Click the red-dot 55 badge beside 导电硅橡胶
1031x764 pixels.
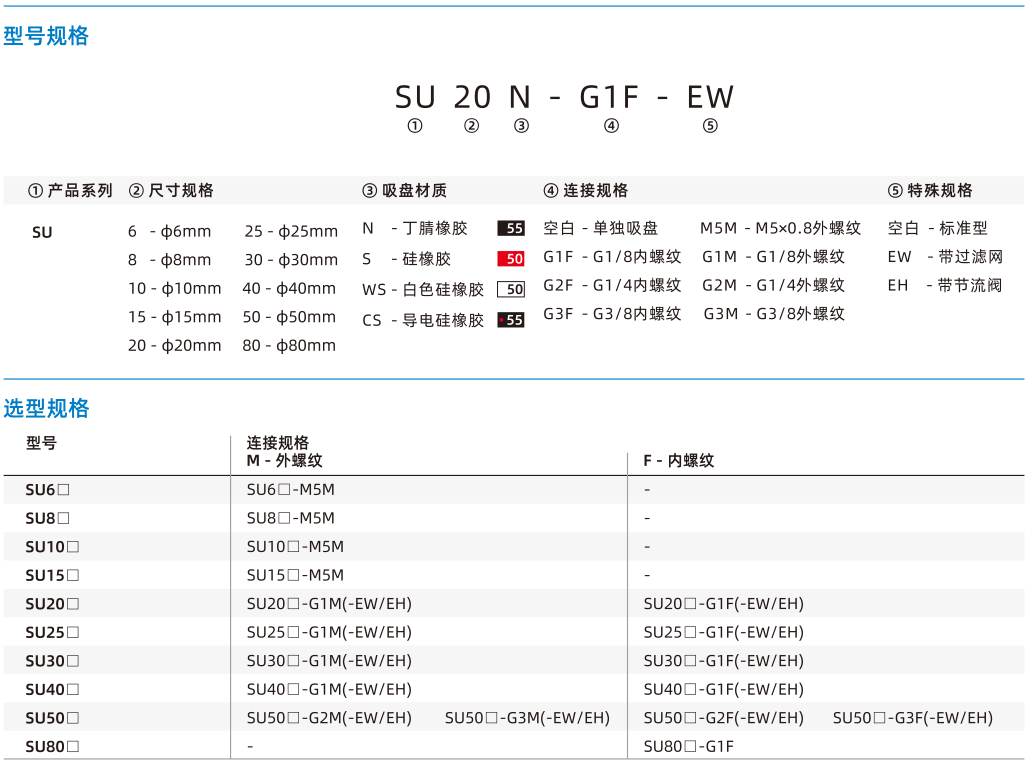511,320
